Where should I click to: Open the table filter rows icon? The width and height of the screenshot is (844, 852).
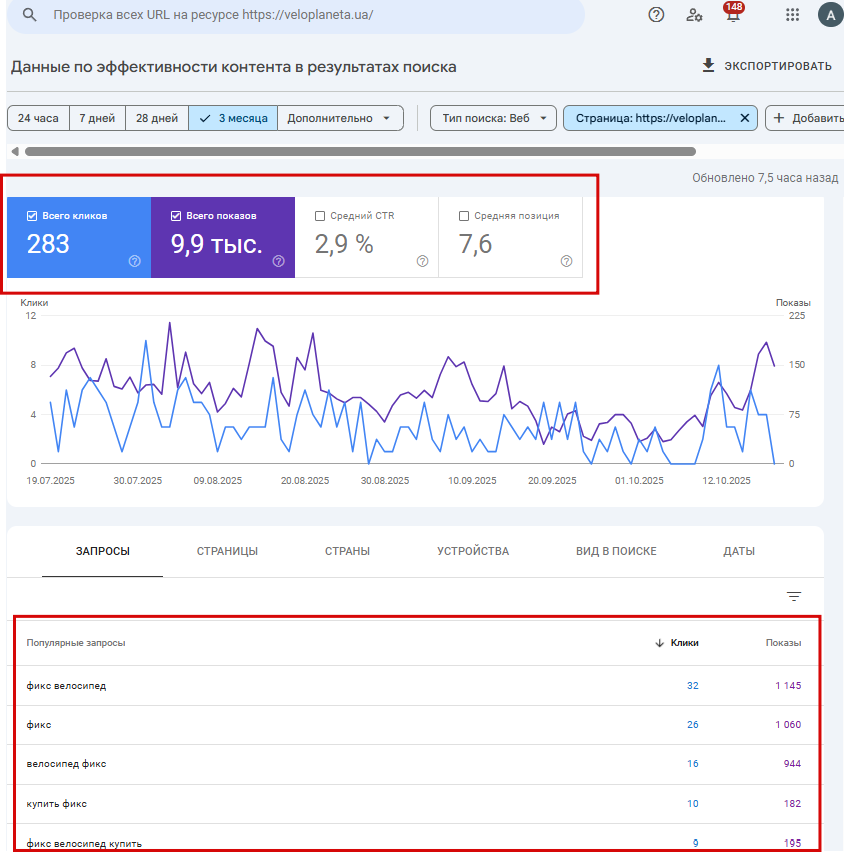point(794,597)
